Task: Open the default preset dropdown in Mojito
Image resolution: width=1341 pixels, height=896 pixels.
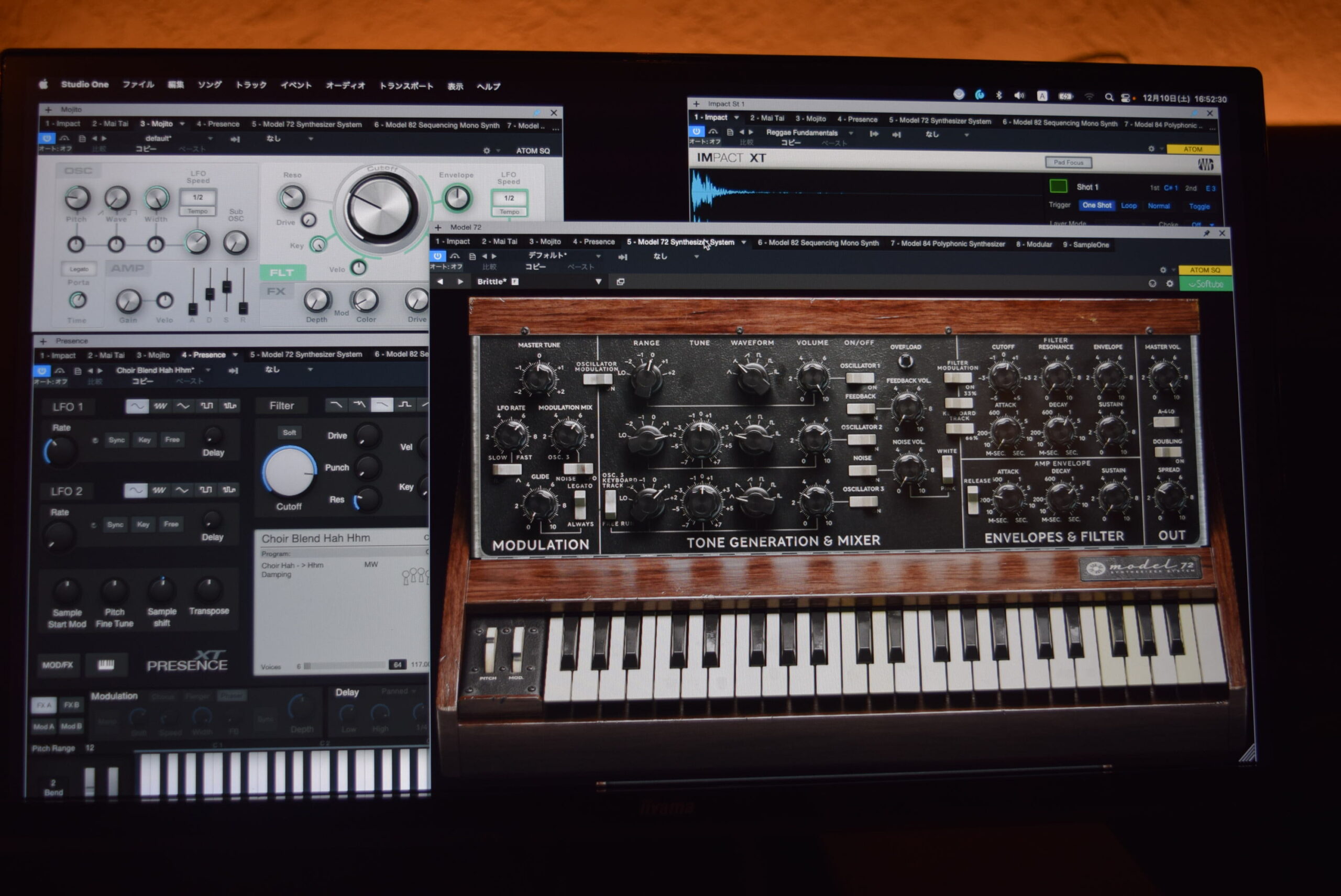Action: click(x=210, y=138)
